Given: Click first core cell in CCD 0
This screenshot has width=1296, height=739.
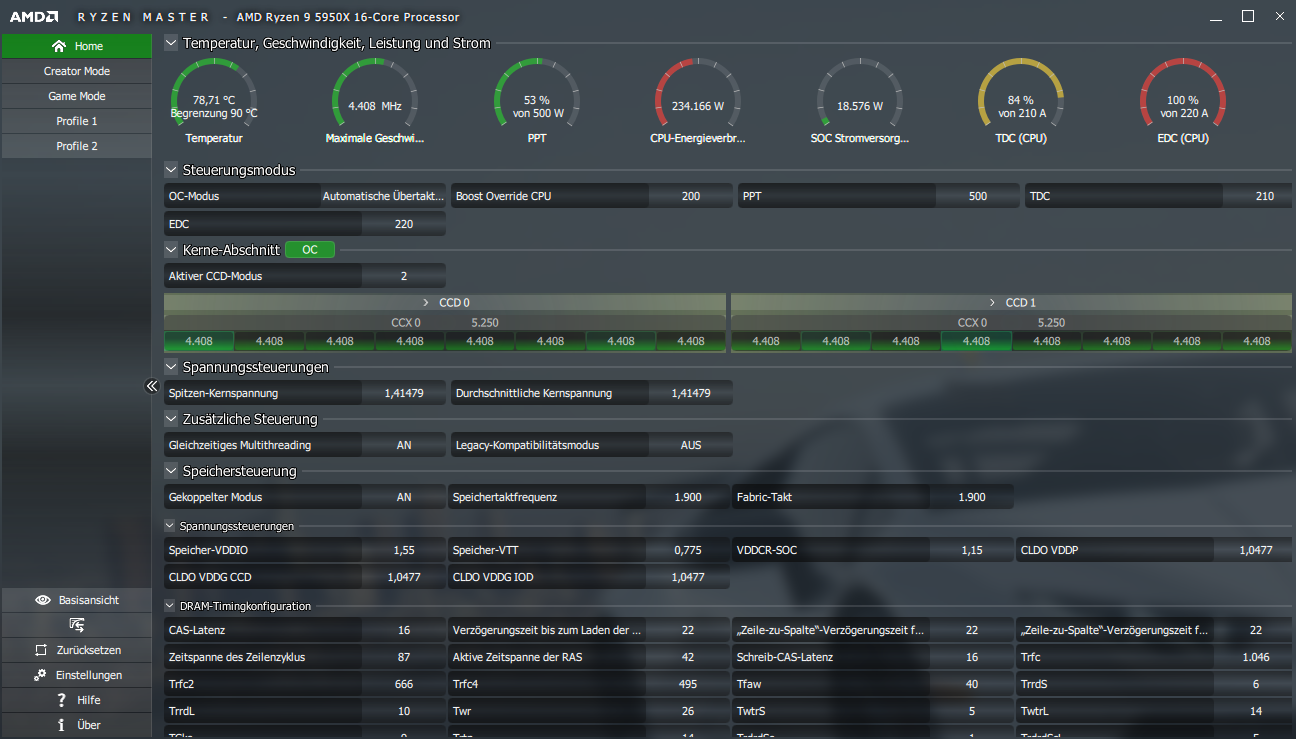Looking at the screenshot, I should point(199,341).
